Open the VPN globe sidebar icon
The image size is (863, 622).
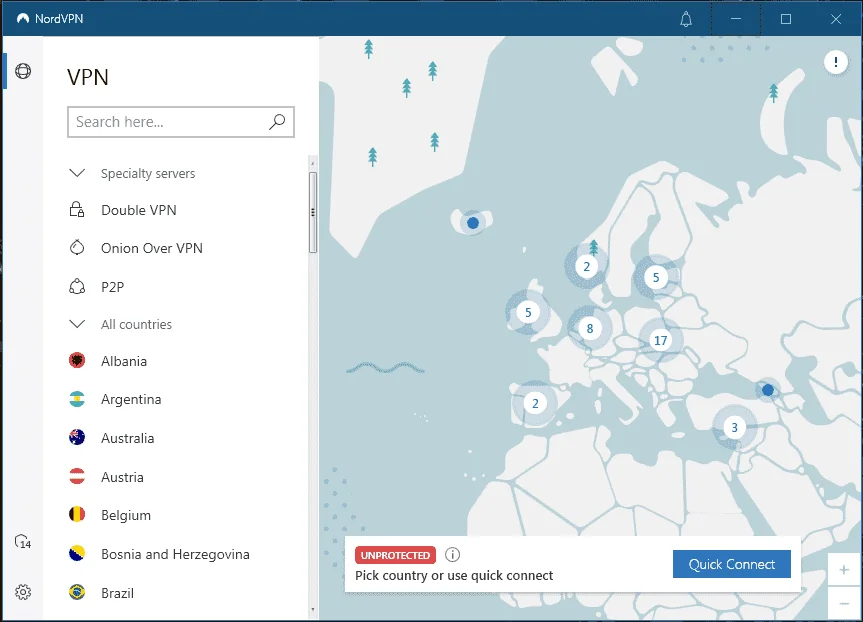(x=23, y=71)
